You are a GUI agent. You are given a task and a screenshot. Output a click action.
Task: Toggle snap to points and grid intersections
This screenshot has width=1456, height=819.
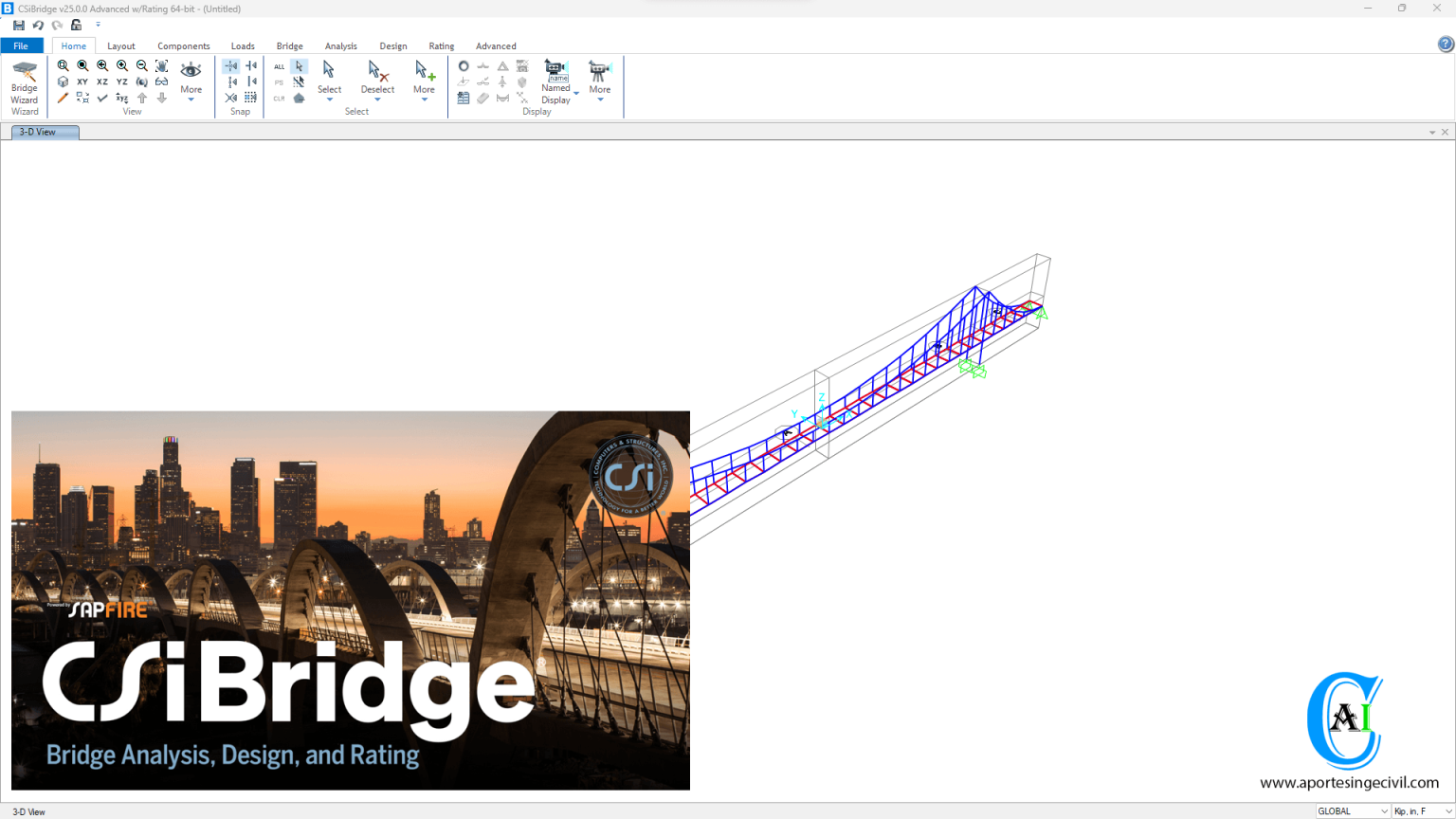click(x=231, y=66)
